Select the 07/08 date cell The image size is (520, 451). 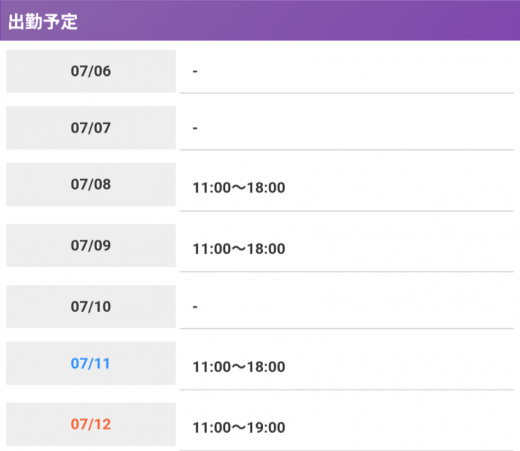[x=91, y=184]
